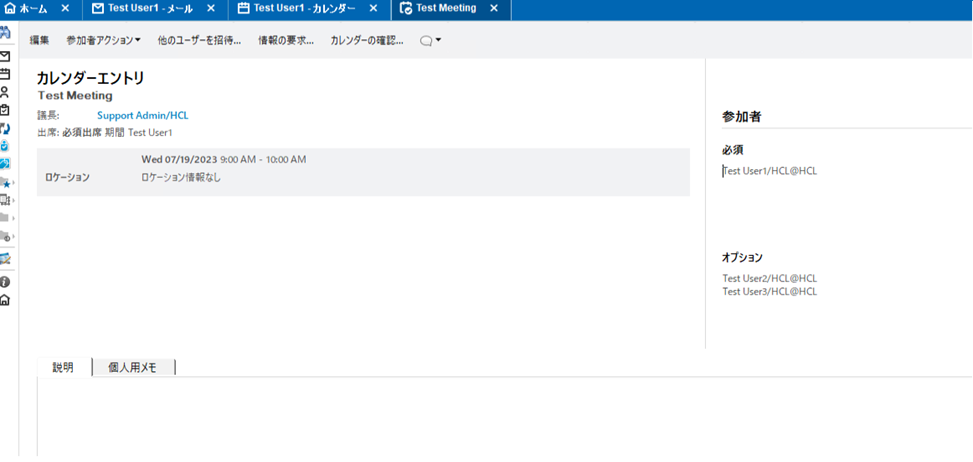The height and width of the screenshot is (462, 973).
Task: Expand the arrow beside the chat bubble
Action: coord(438,40)
